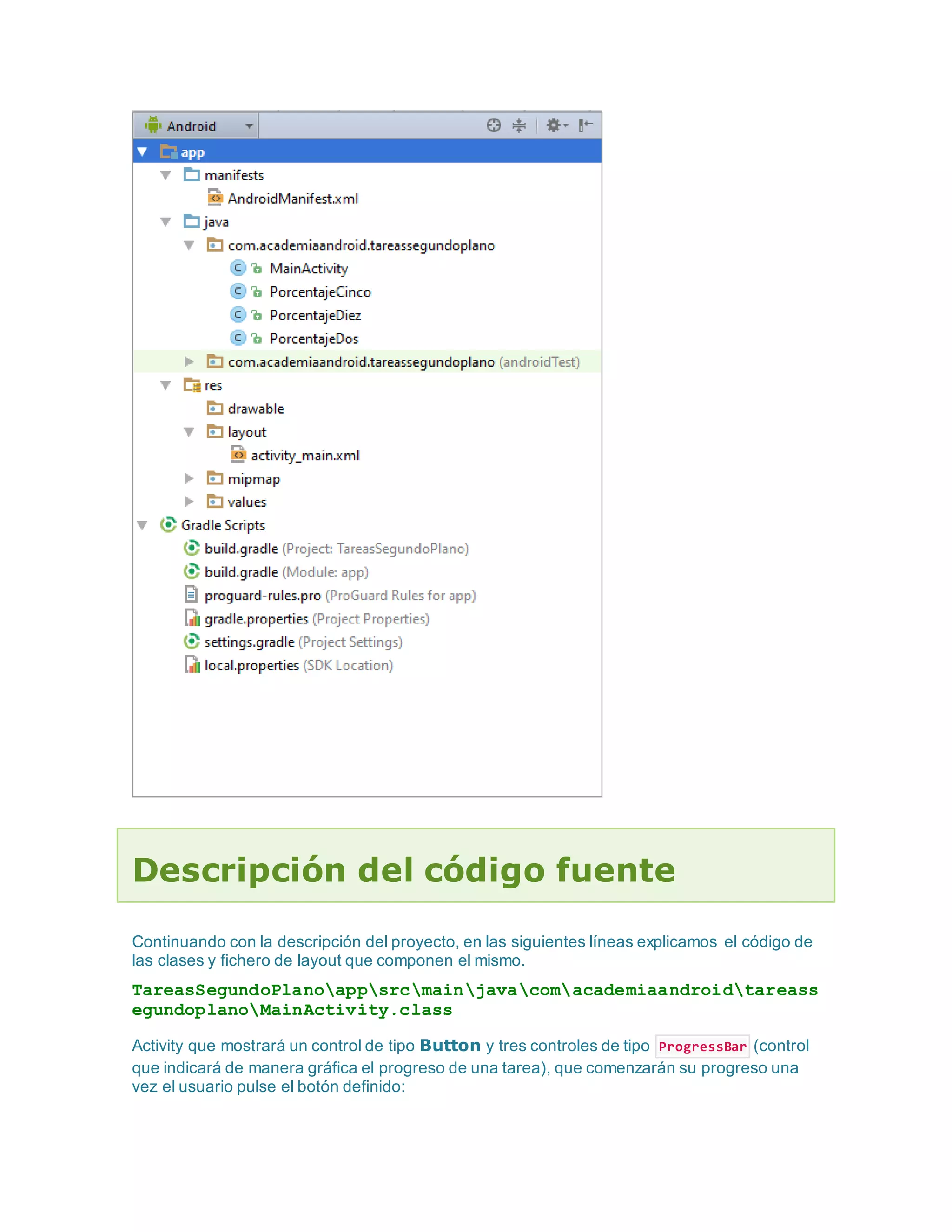Select local.properties SDK Location entry
The width and height of the screenshot is (952, 1232).
[x=299, y=666]
